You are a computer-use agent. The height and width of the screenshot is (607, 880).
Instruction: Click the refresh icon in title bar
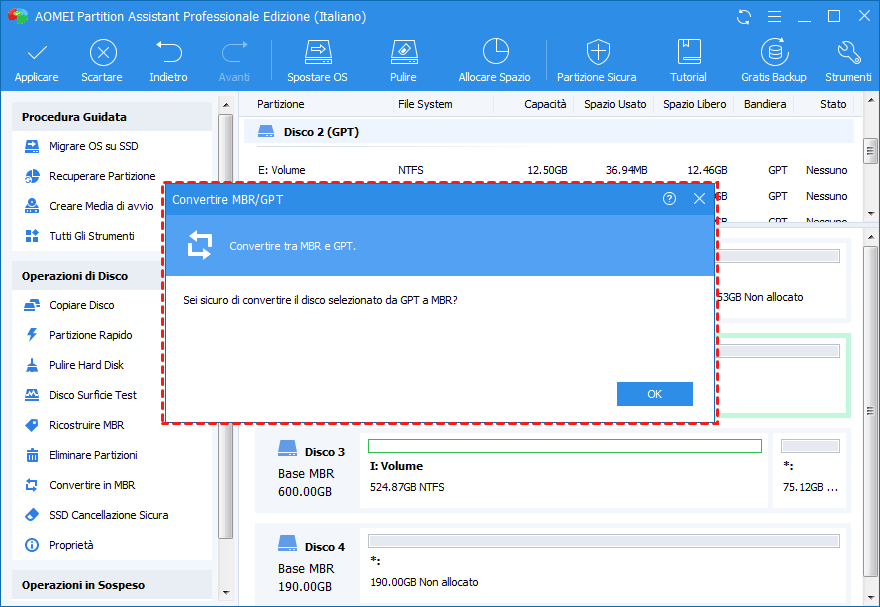pos(744,17)
